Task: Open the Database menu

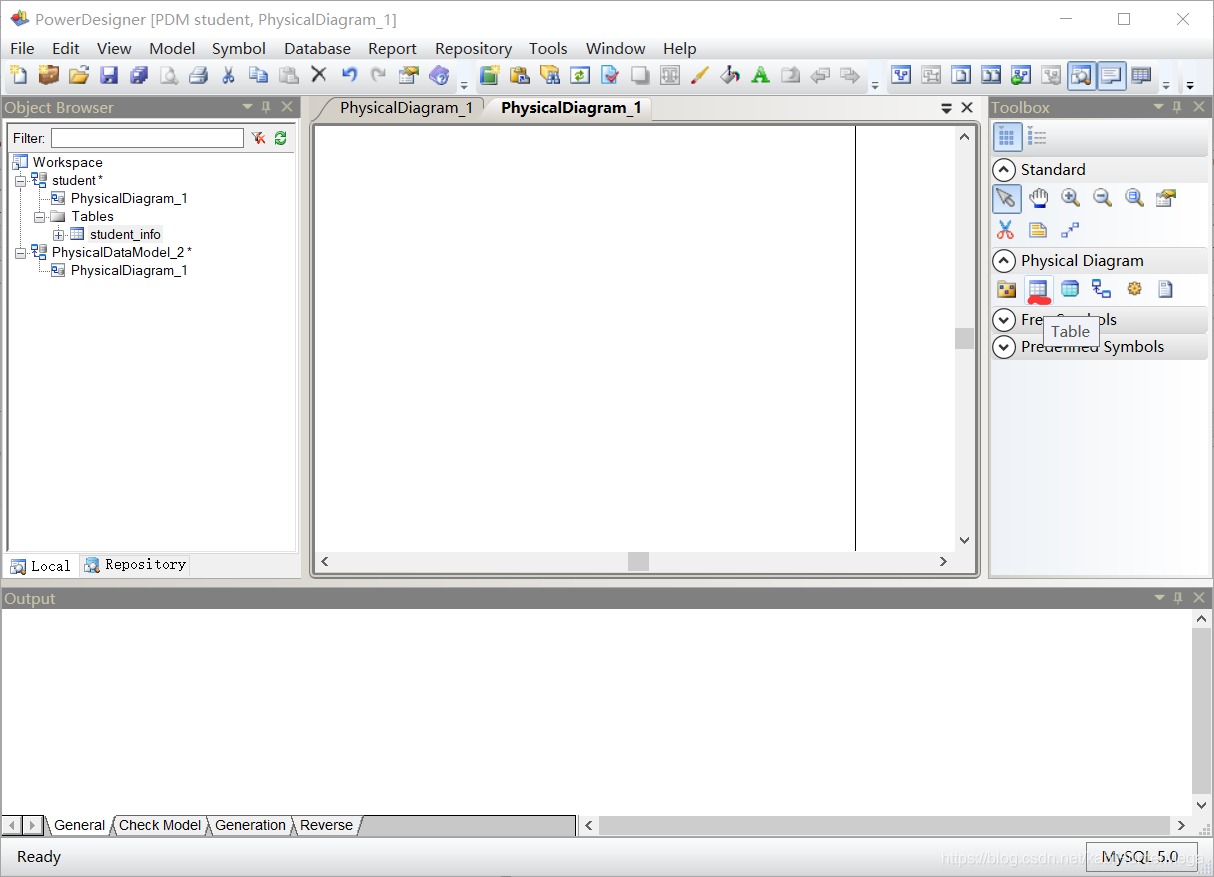Action: pos(317,48)
